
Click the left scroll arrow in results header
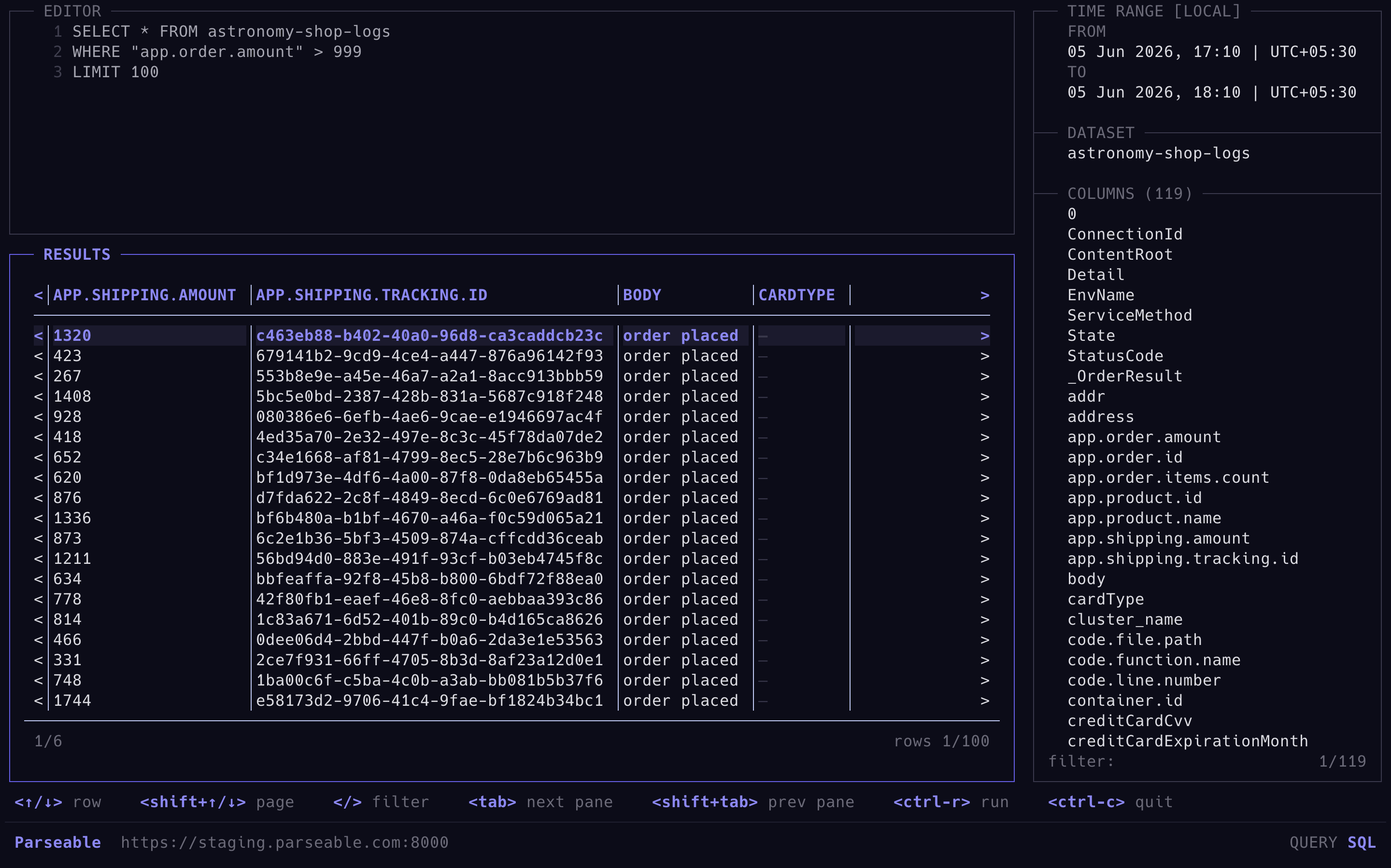click(39, 295)
